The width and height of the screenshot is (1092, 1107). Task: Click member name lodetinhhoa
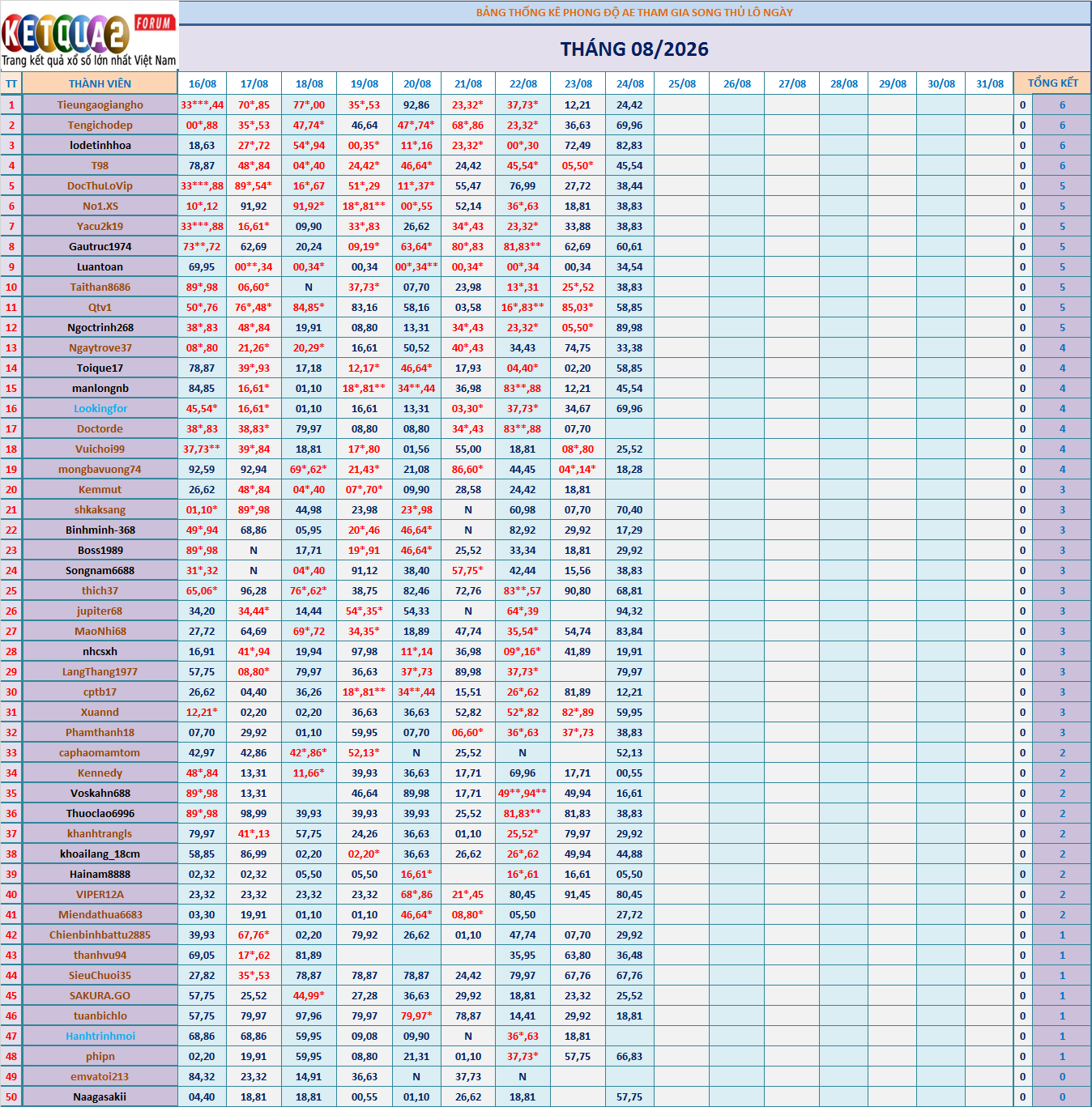tap(100, 146)
